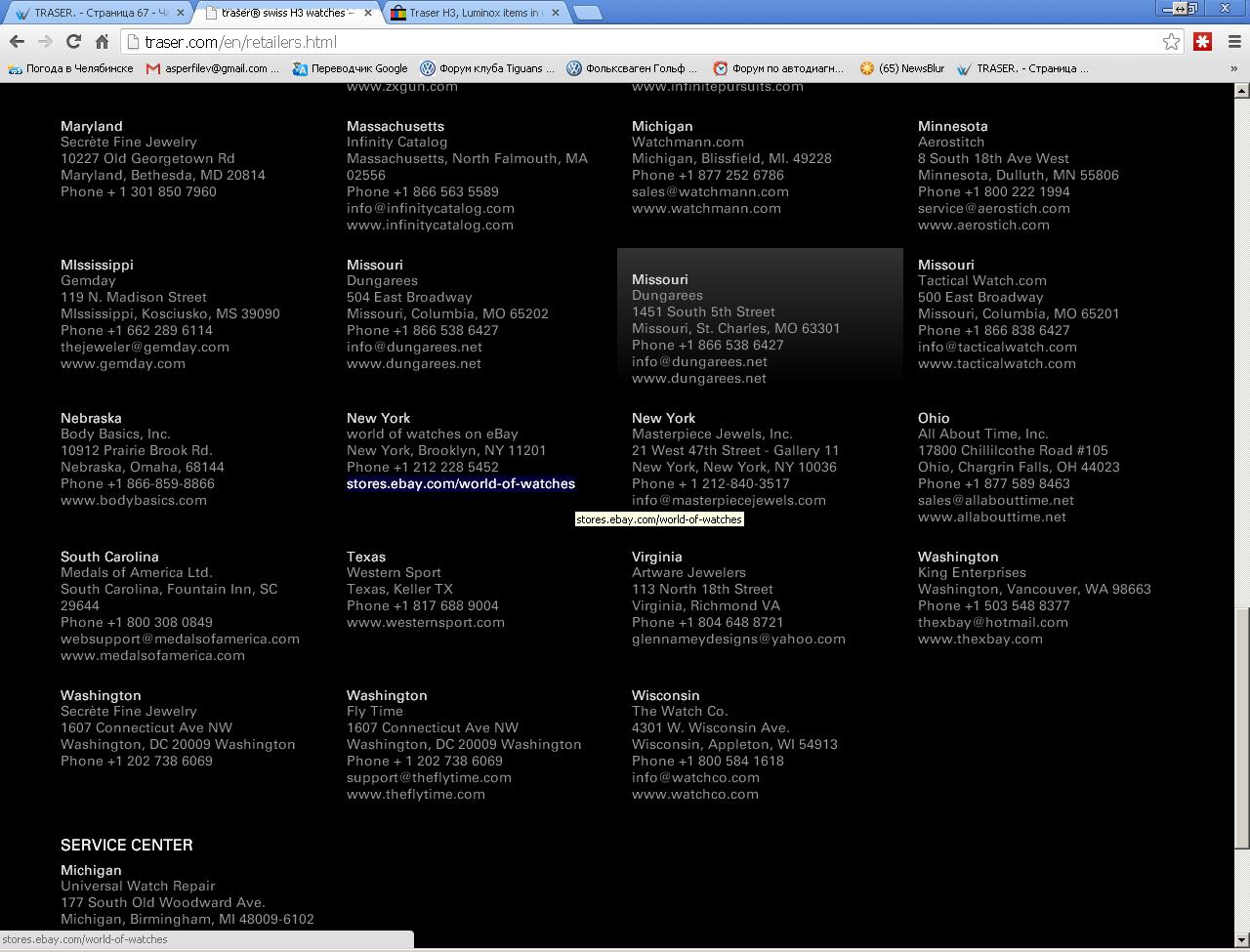
Task: Click the vertical scrollbar down arrow
Action: 1241,939
